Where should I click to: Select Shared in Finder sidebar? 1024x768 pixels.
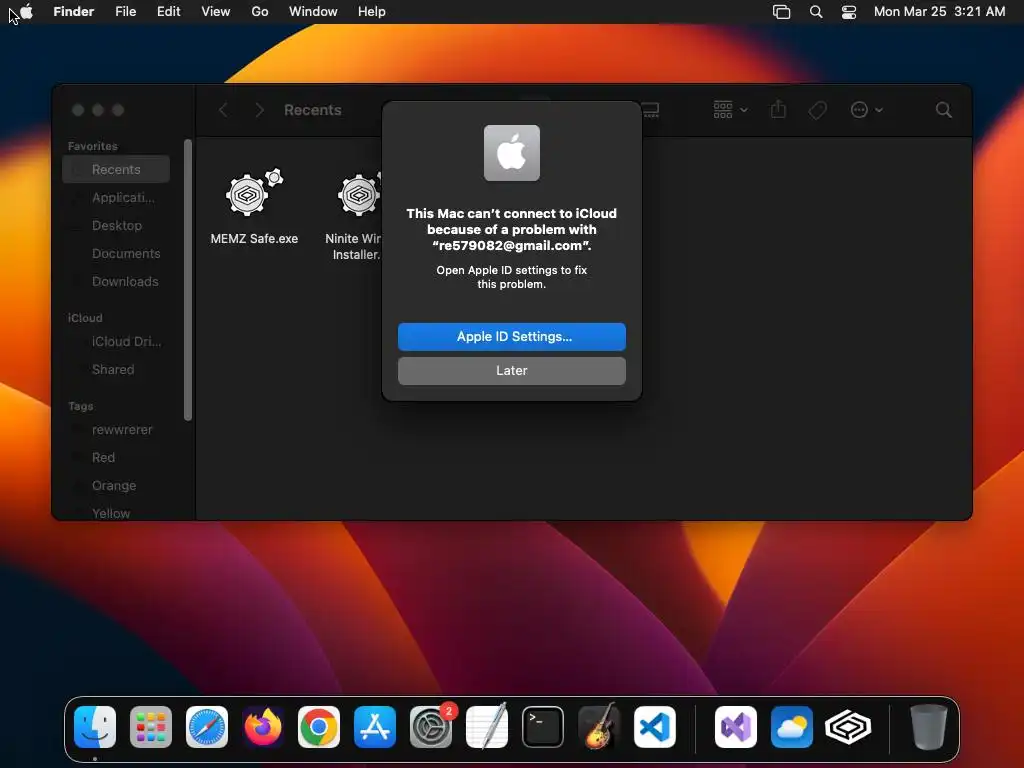(x=116, y=370)
